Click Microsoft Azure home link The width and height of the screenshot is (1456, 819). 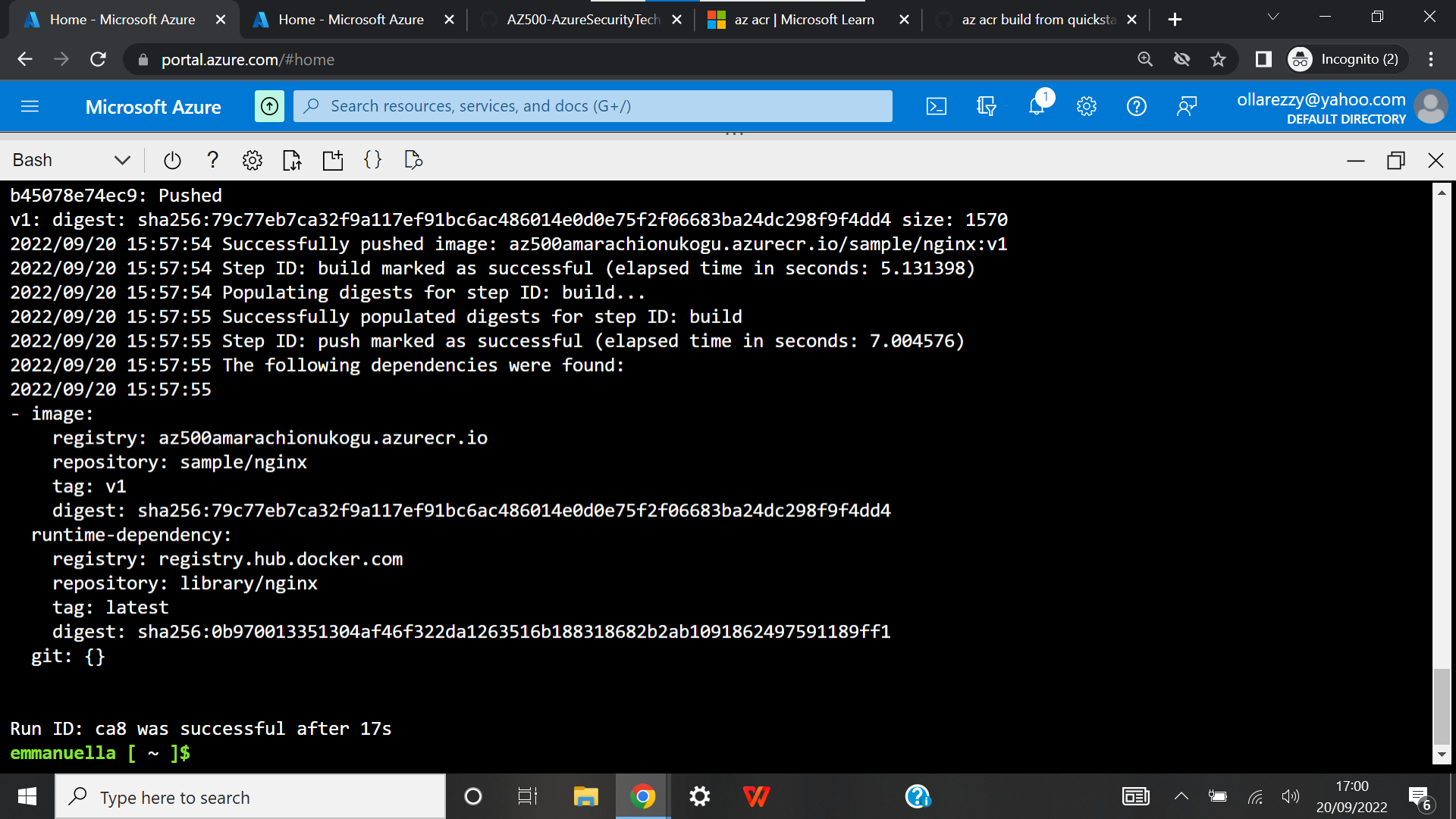tap(153, 106)
